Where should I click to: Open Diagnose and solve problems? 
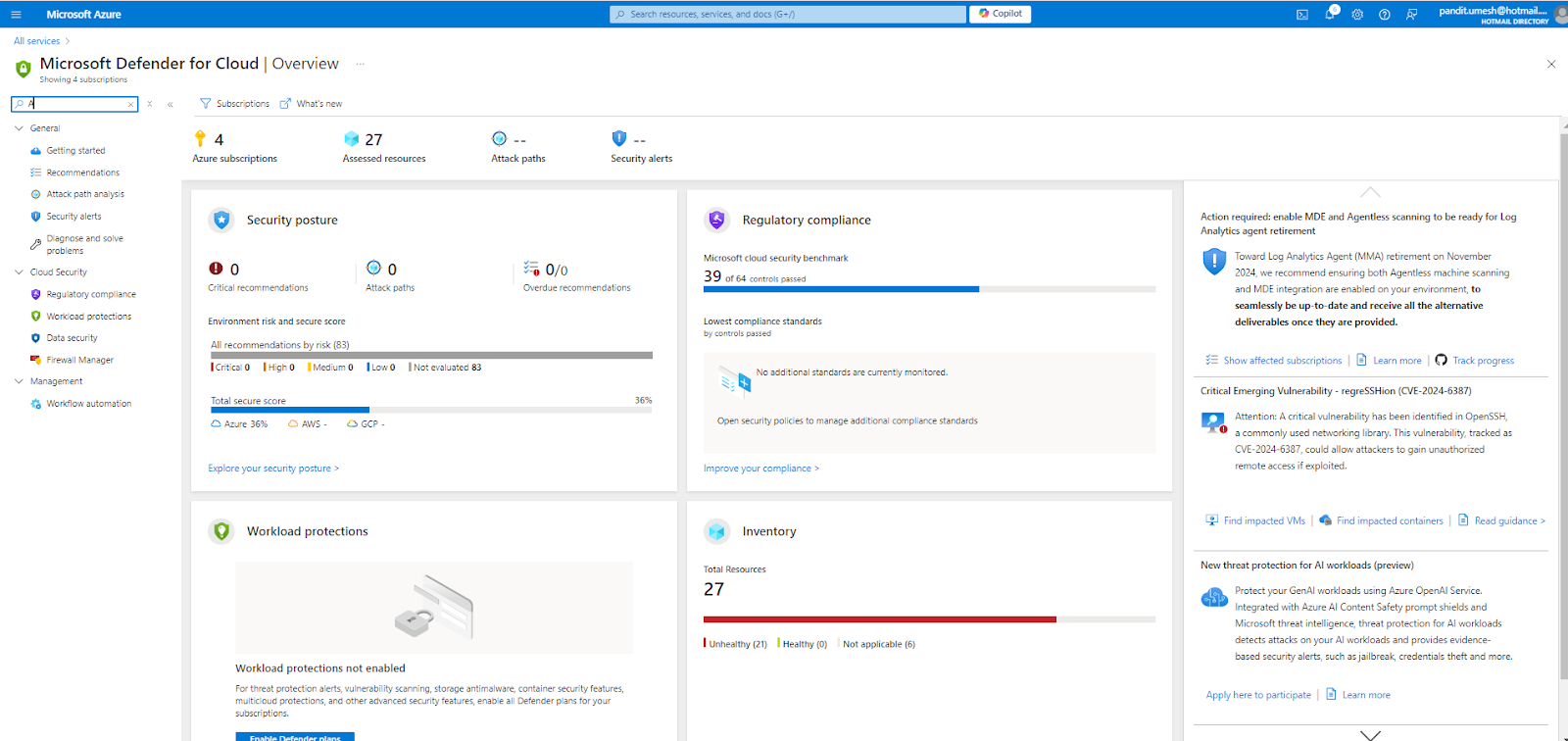(84, 245)
